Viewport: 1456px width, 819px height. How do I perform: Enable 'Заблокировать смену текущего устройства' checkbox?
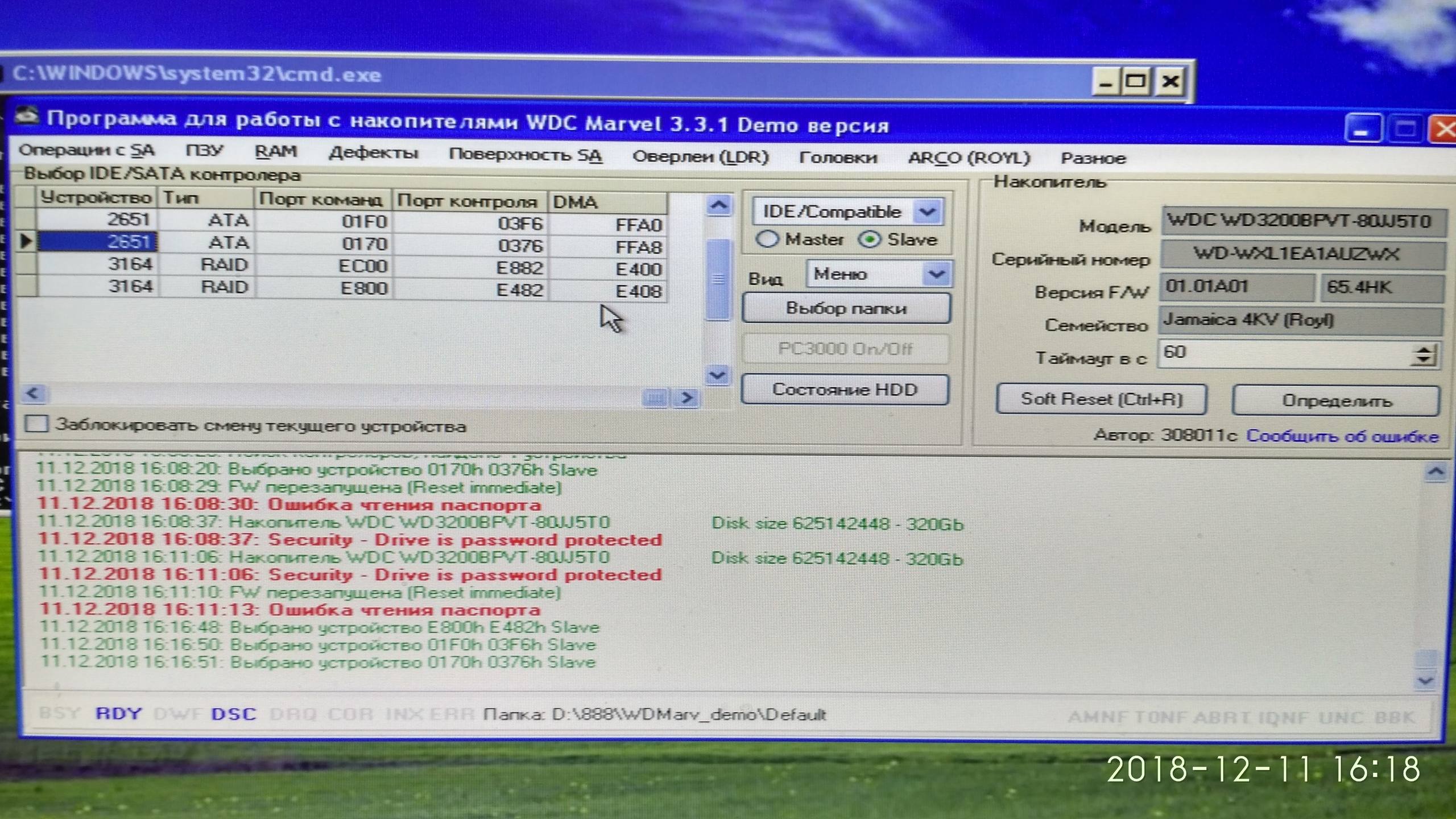[36, 424]
